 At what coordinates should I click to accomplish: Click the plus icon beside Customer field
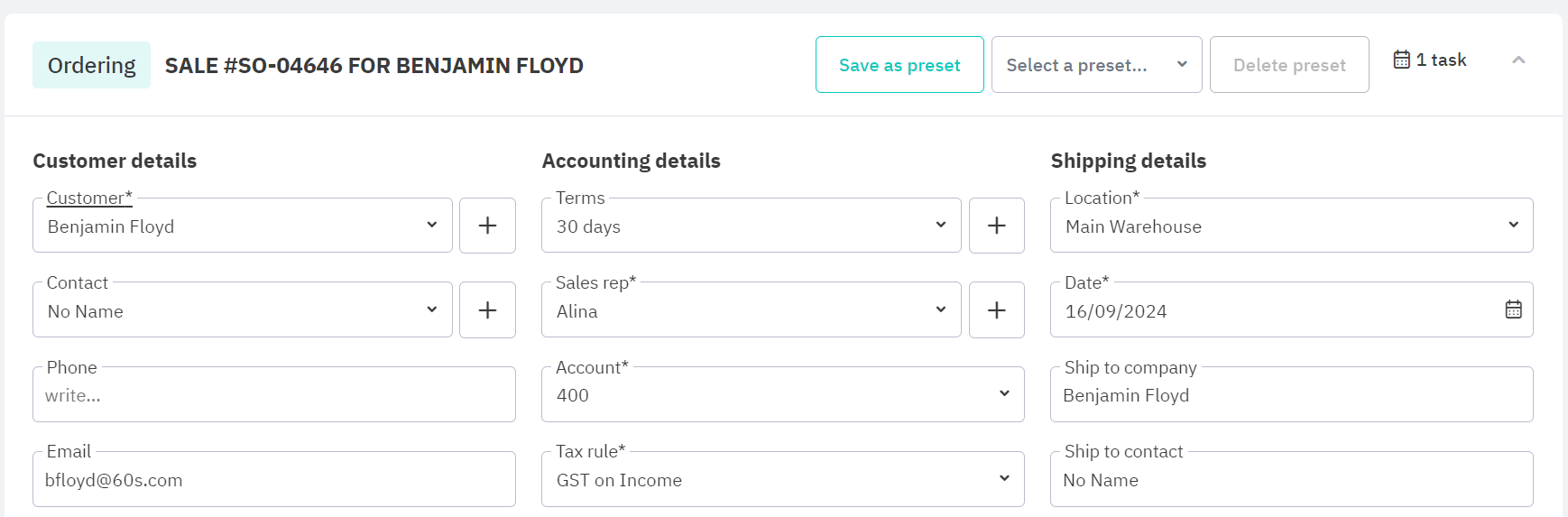point(487,226)
